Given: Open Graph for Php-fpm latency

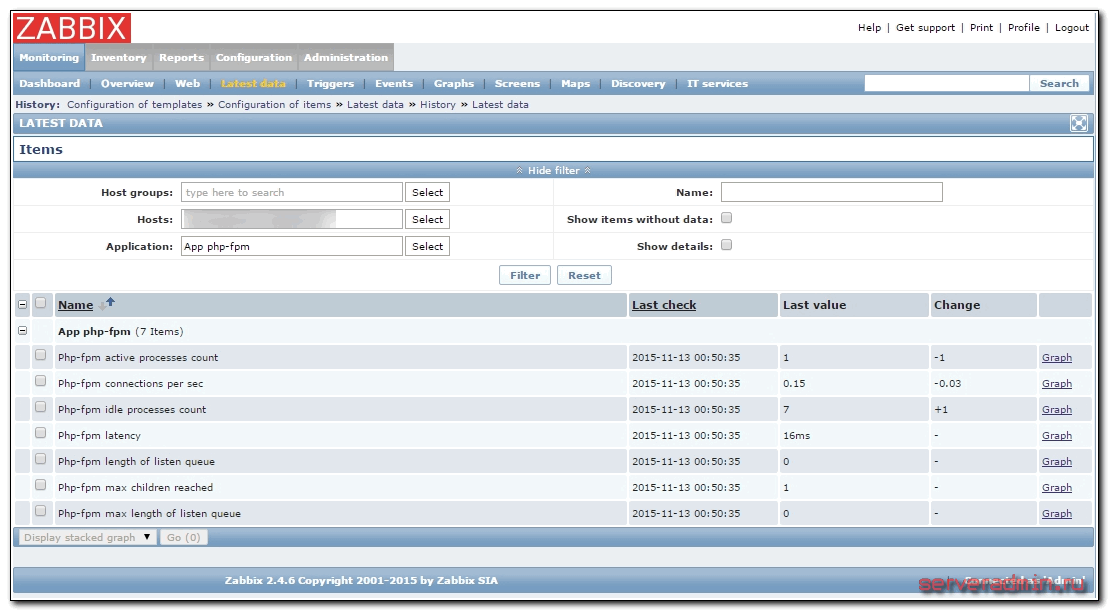Looking at the screenshot, I should (x=1056, y=436).
